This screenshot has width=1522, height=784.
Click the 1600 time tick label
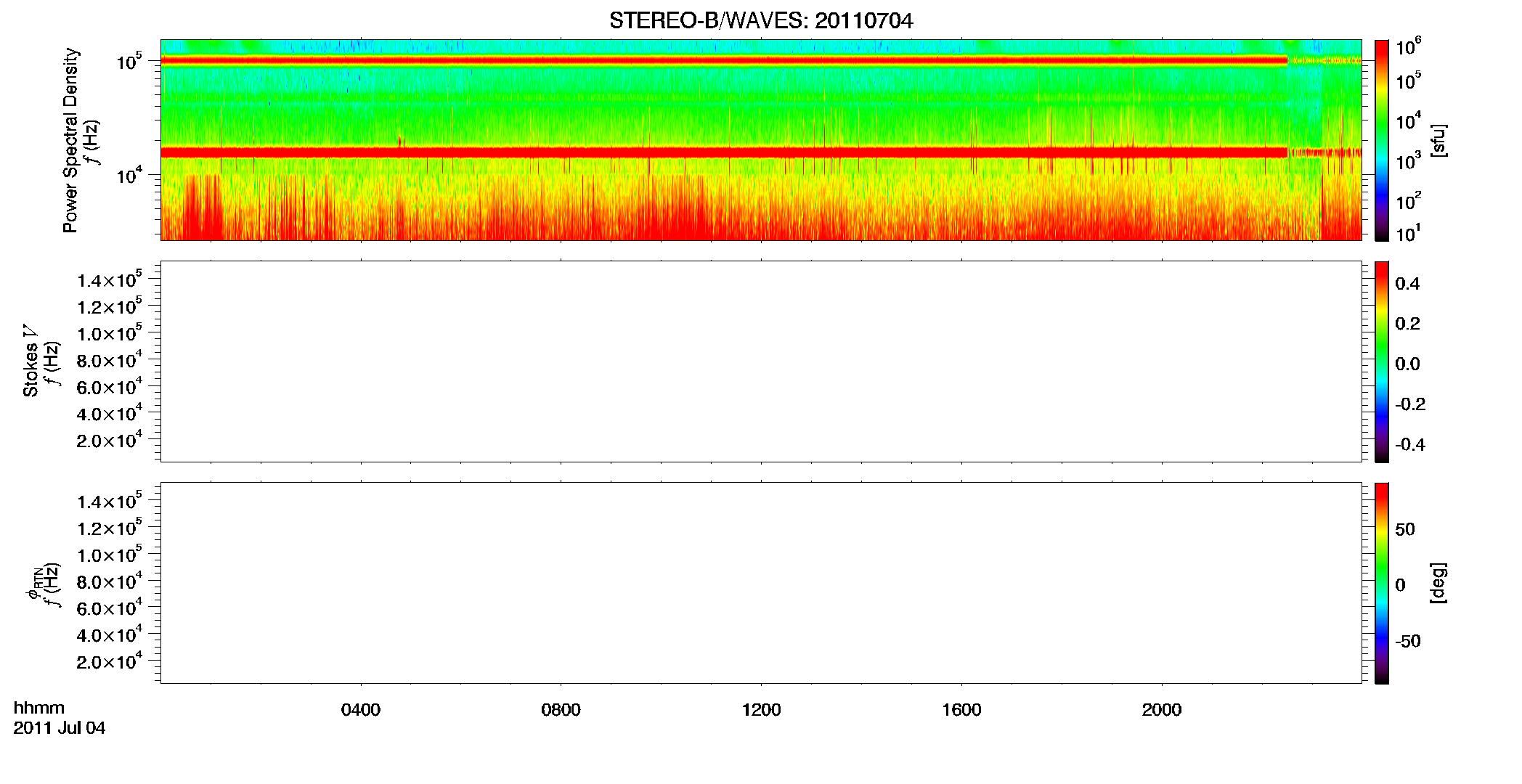[x=961, y=710]
